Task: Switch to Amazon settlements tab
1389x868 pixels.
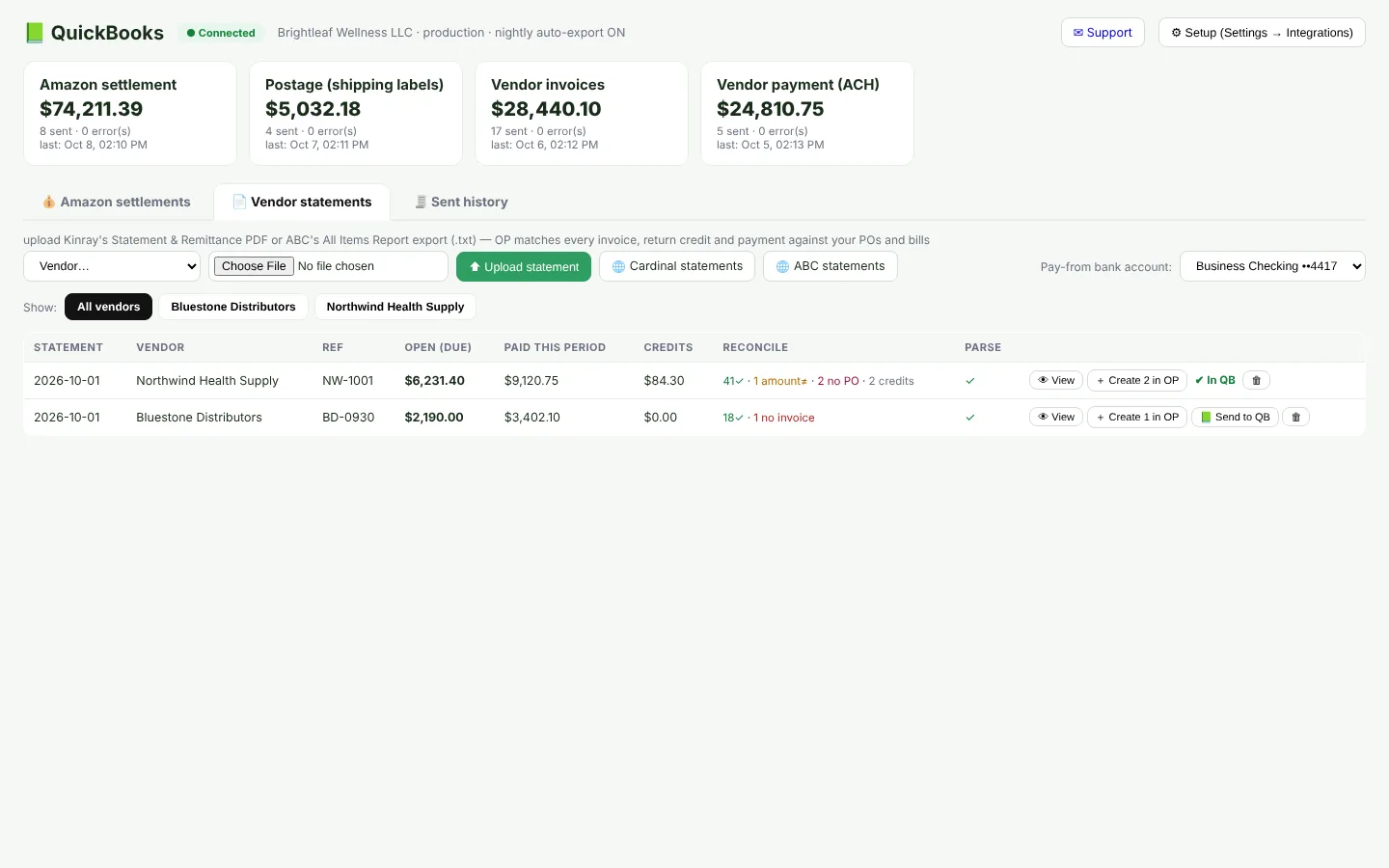Action: pyautogui.click(x=117, y=202)
